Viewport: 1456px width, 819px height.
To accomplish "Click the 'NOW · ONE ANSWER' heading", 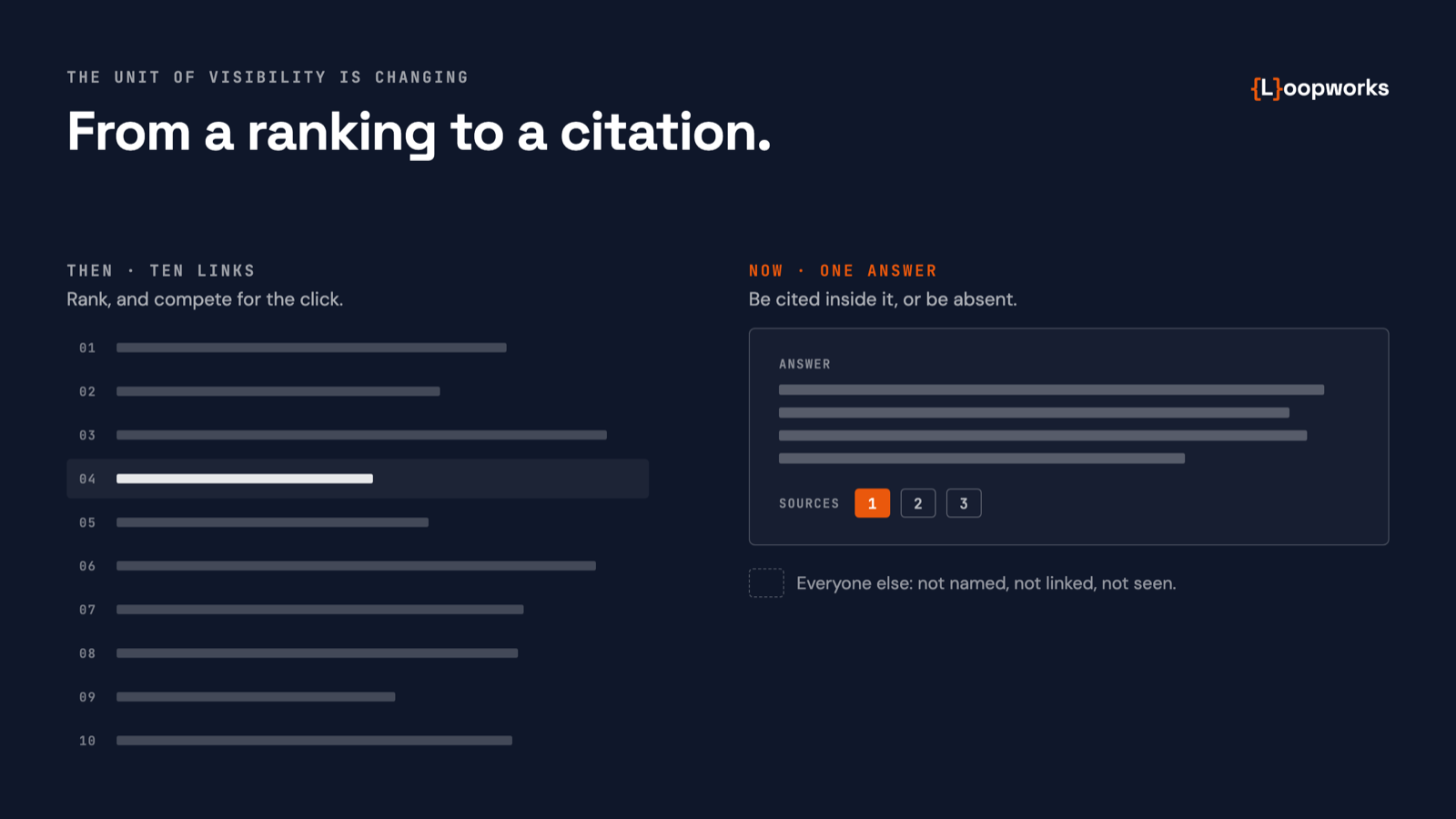I will coord(843,270).
